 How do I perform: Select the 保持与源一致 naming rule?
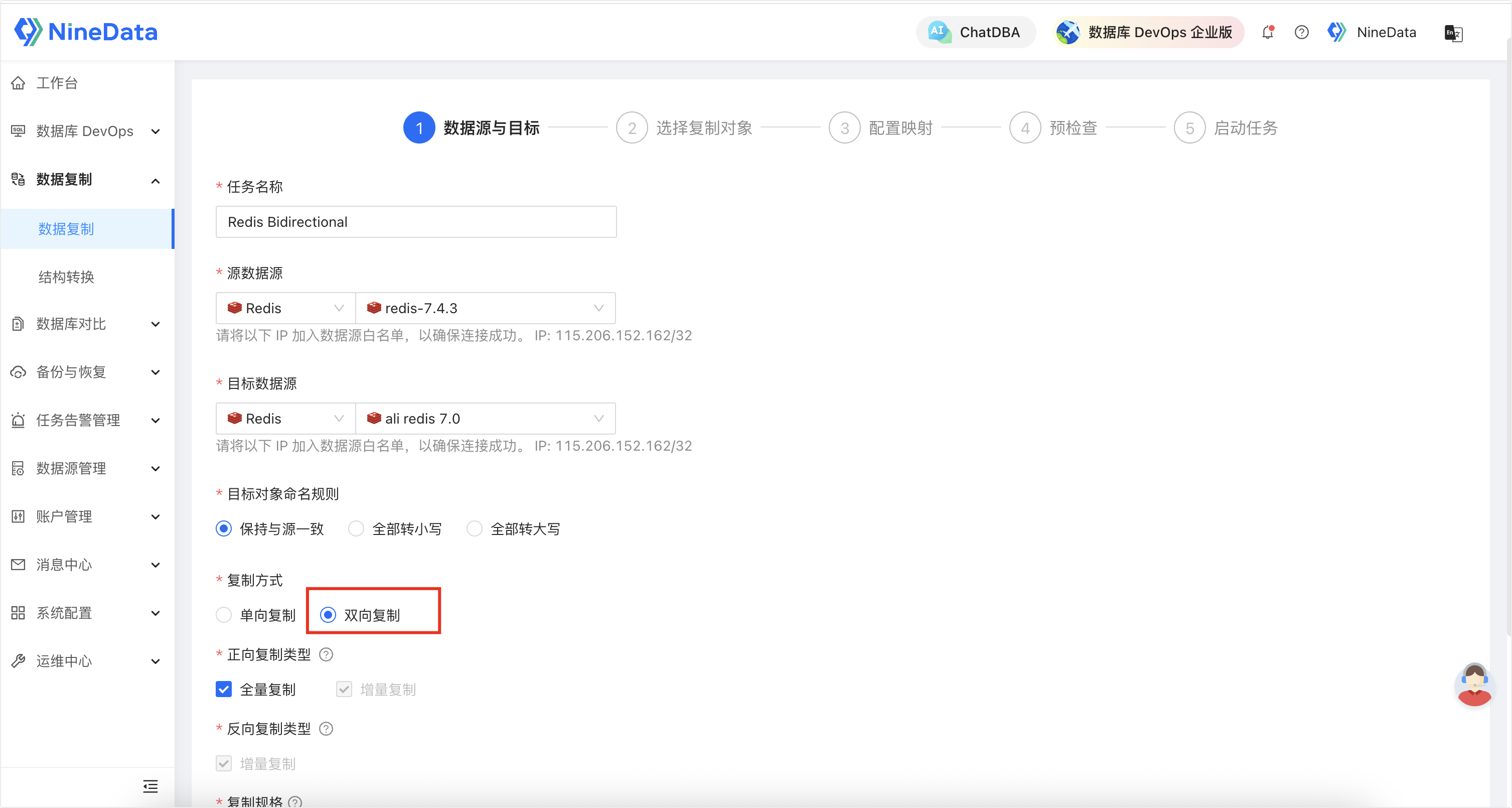click(x=224, y=529)
